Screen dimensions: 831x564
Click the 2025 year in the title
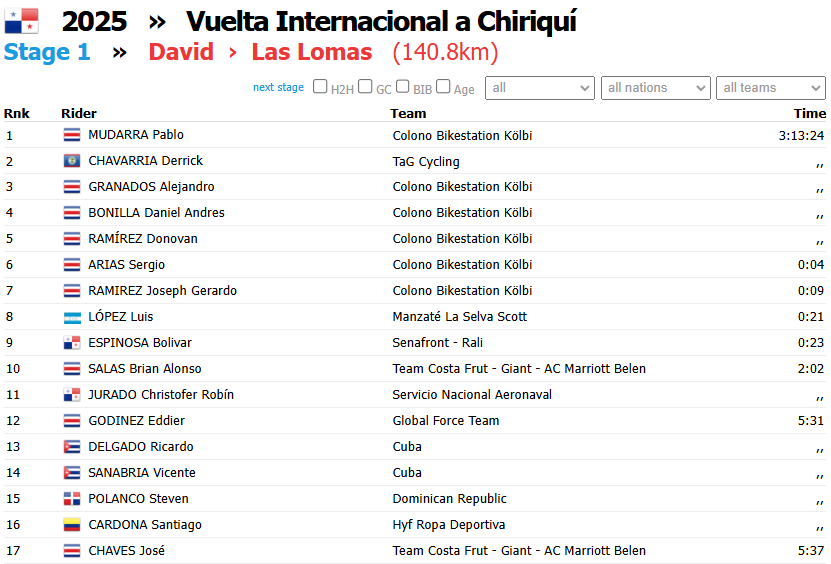94,21
